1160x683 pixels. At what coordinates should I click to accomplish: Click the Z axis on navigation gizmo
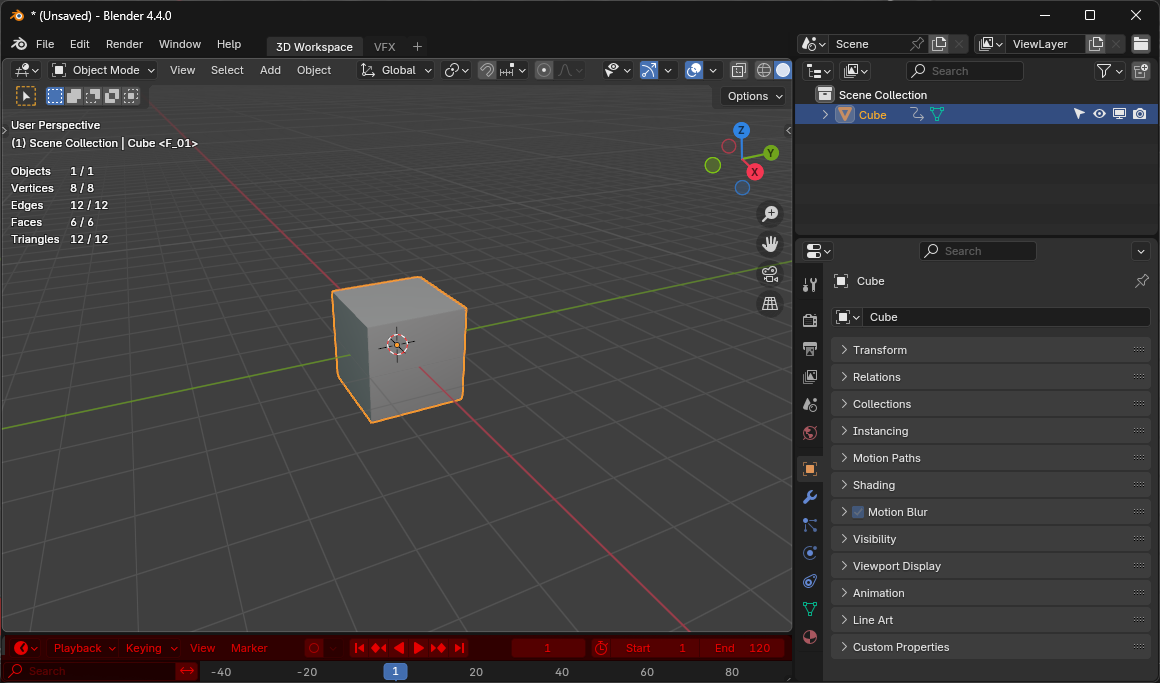741,130
